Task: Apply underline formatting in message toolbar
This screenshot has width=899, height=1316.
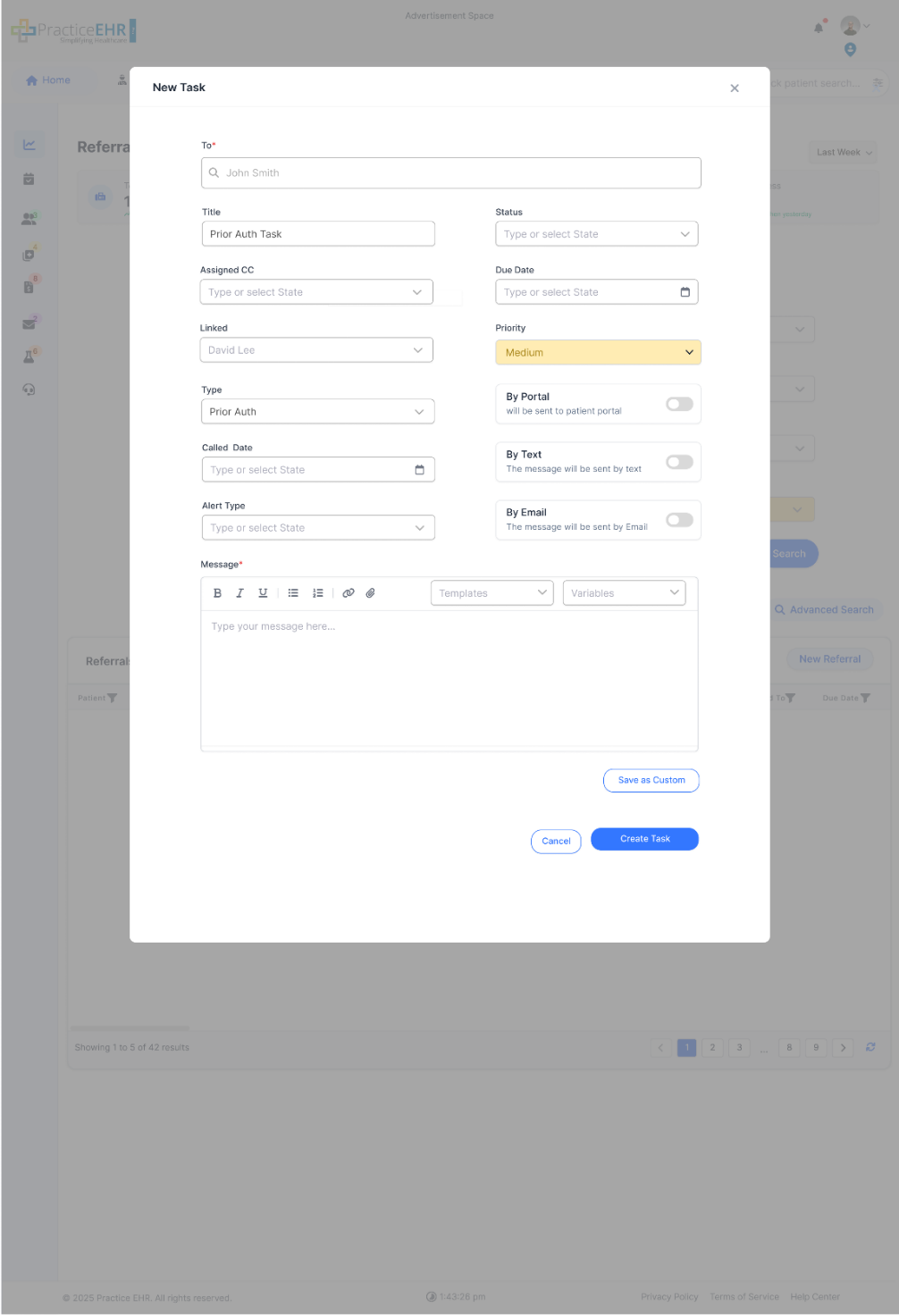Action: [x=263, y=593]
